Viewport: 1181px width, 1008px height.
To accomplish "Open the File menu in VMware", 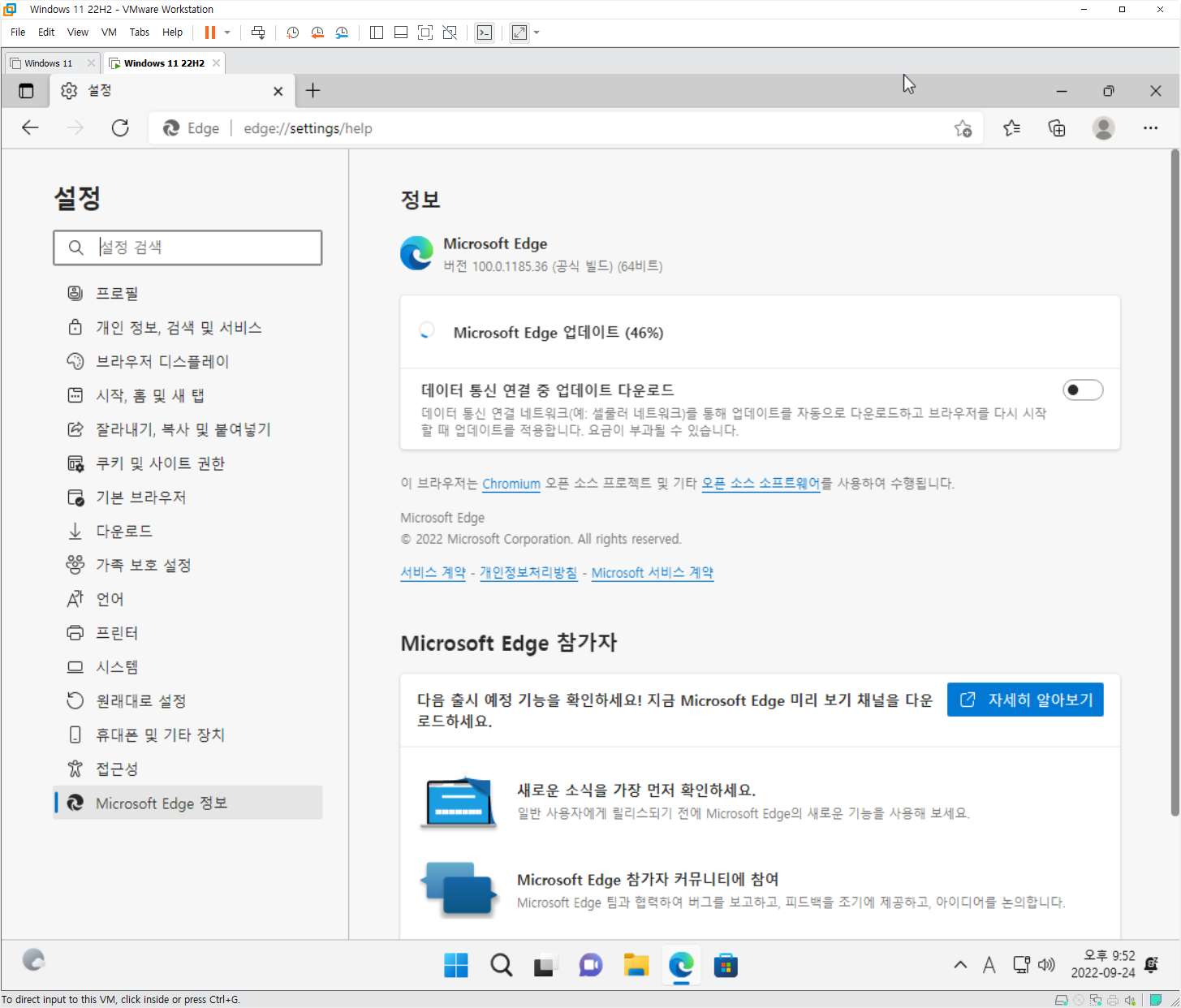I will [x=18, y=32].
